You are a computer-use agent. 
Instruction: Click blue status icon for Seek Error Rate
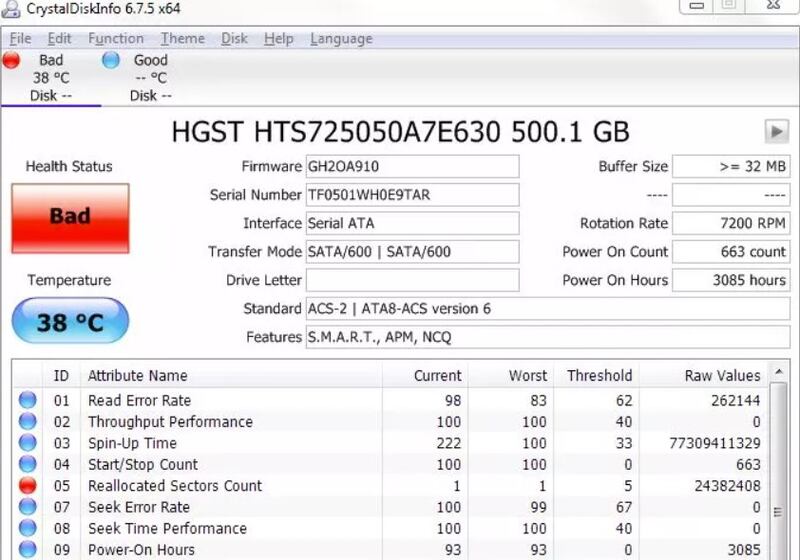point(28,508)
